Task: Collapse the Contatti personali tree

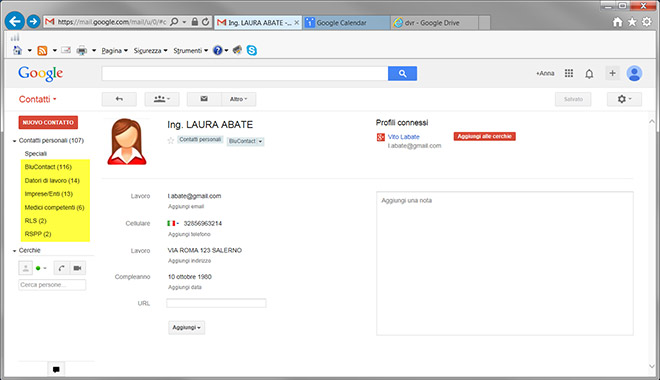Action: click(x=15, y=141)
